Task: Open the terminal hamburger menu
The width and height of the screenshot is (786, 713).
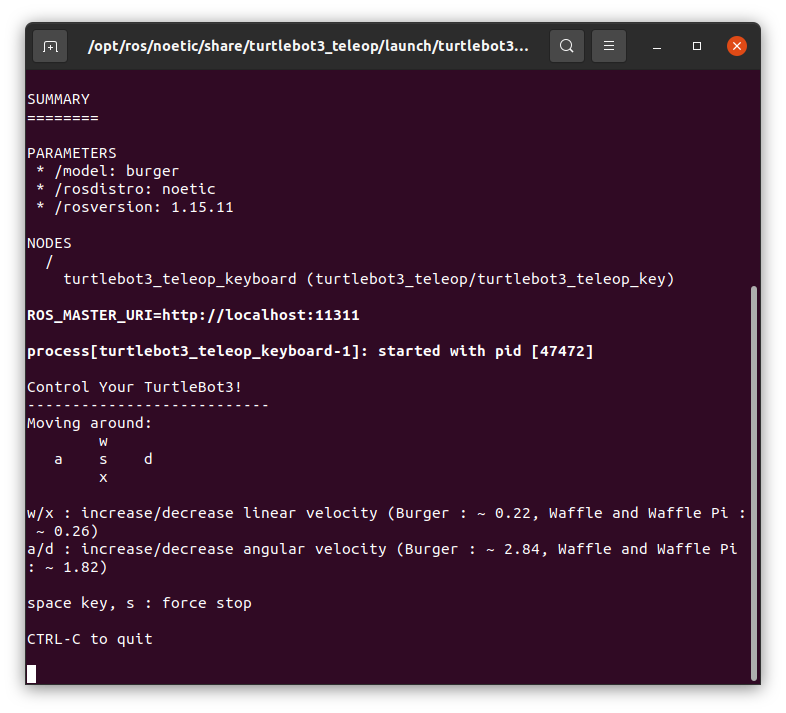Action: (x=609, y=46)
